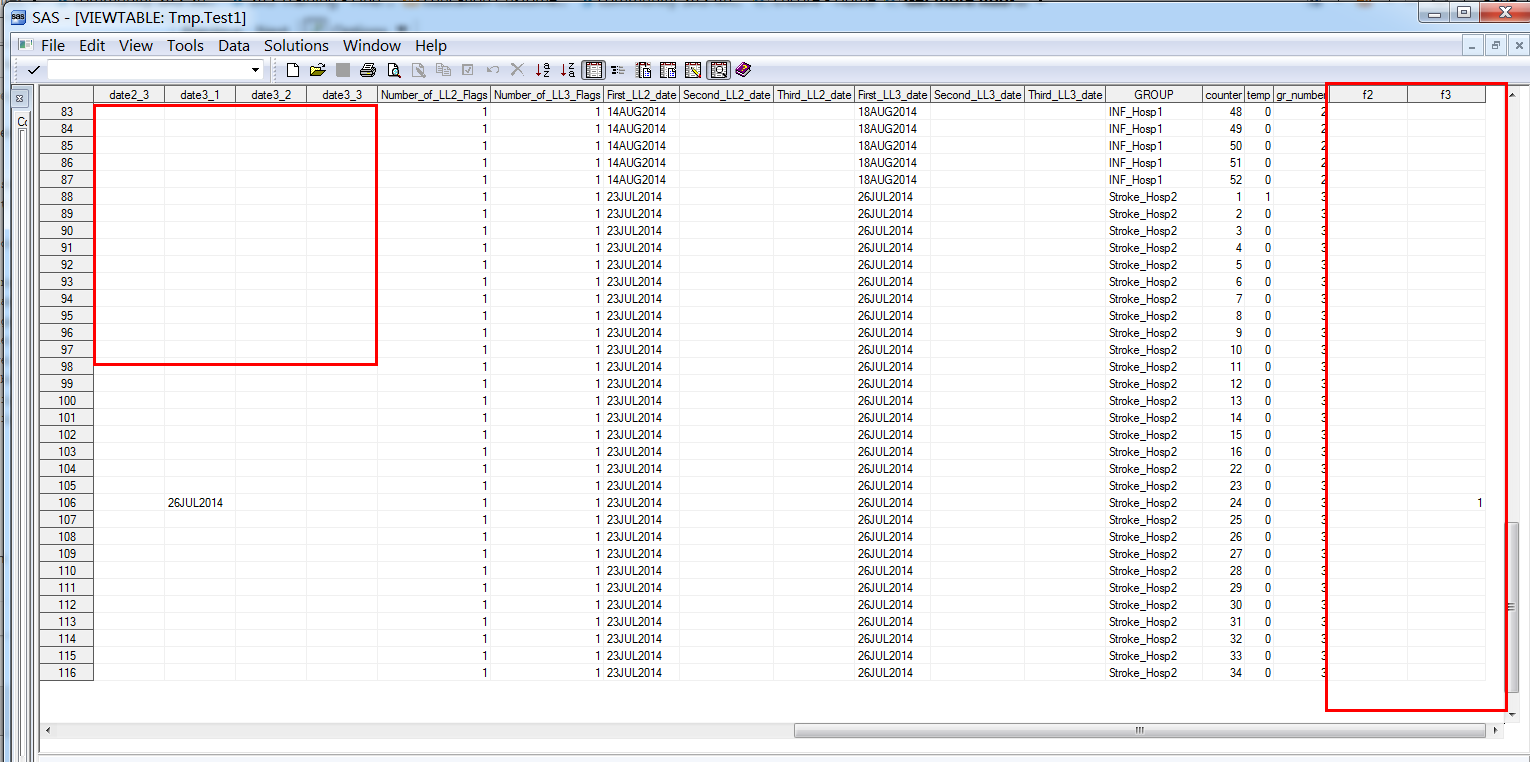The image size is (1530, 762).
Task: Open a file with the folder icon
Action: click(318, 70)
